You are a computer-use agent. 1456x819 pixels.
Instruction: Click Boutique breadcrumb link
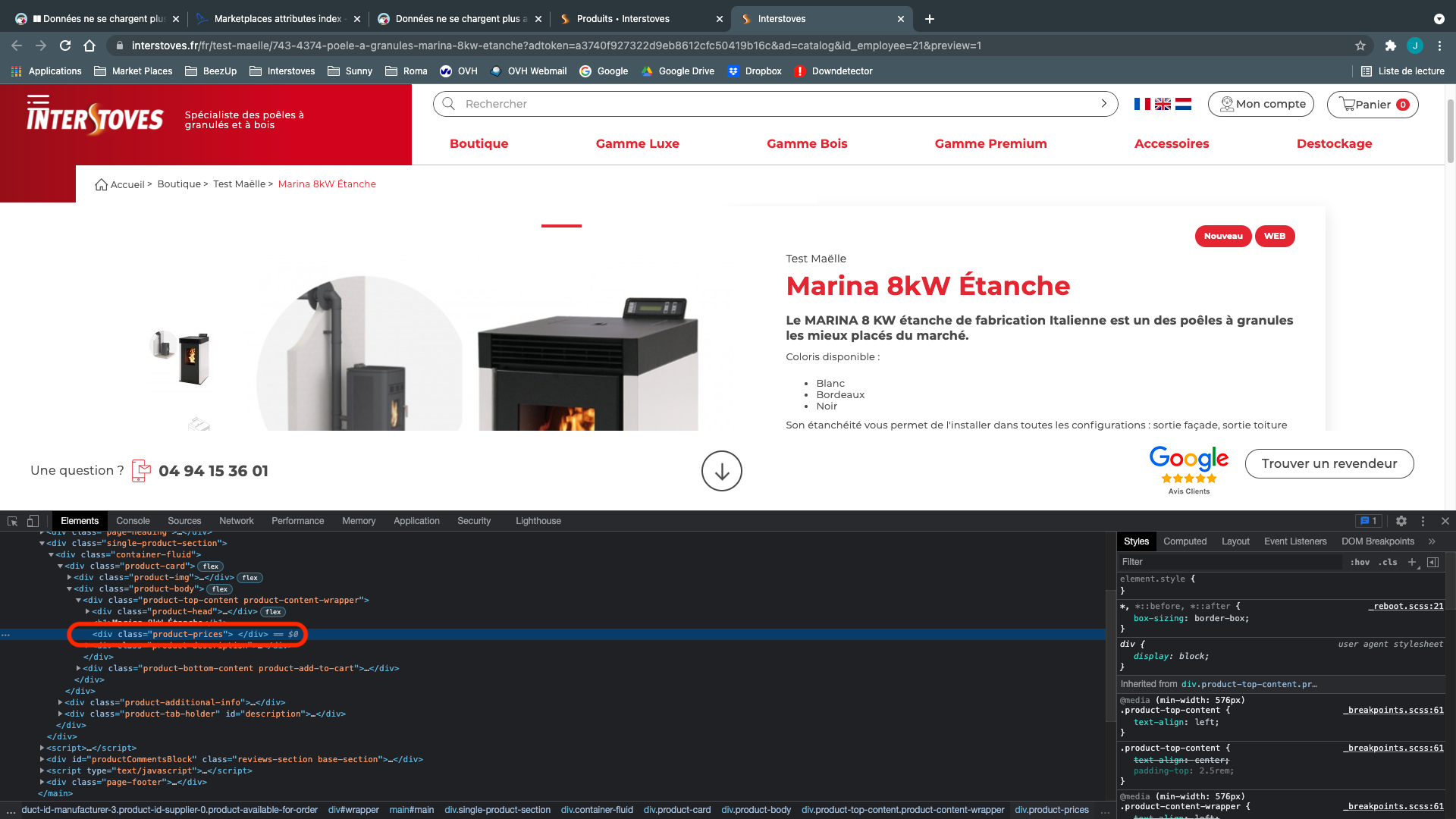tap(179, 184)
